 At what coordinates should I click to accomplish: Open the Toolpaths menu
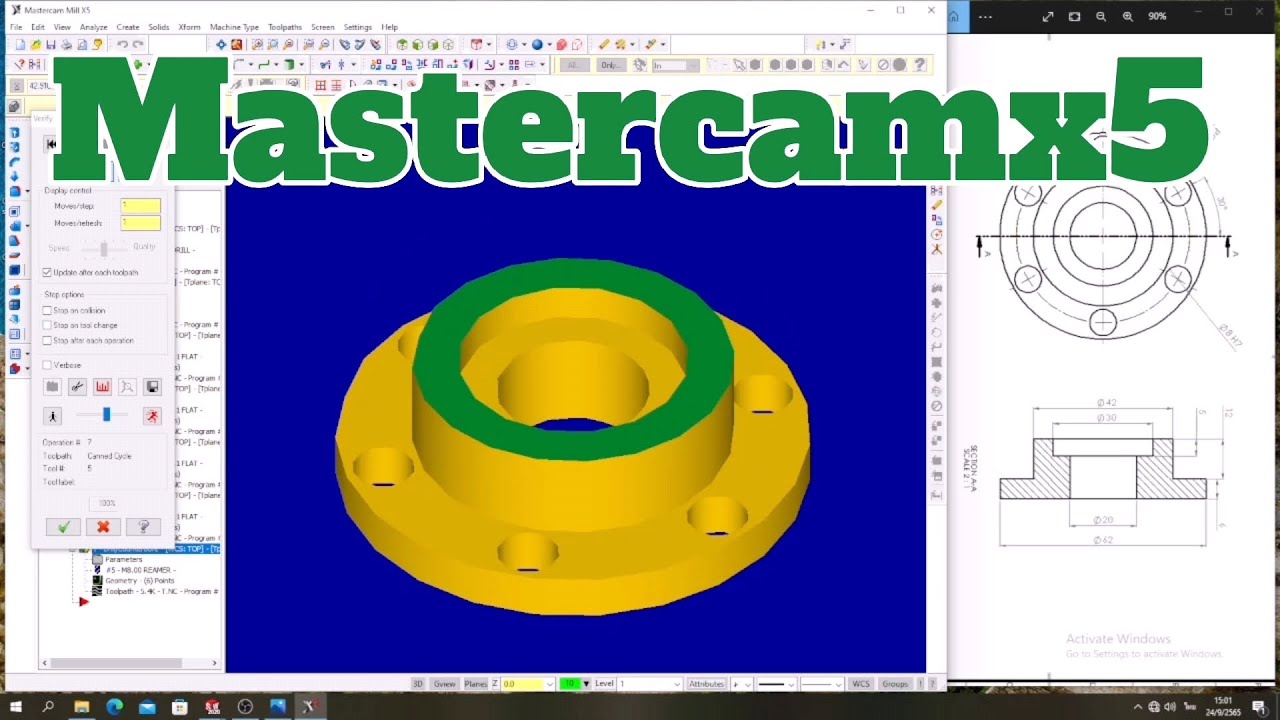coord(285,27)
